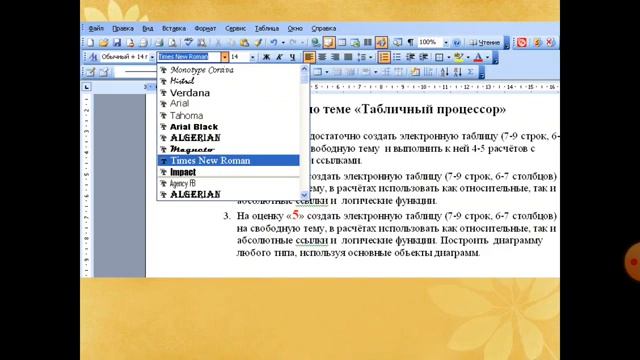Expand the highlight color dropdown arrow
This screenshot has height=360, width=640.
pos(468,57)
